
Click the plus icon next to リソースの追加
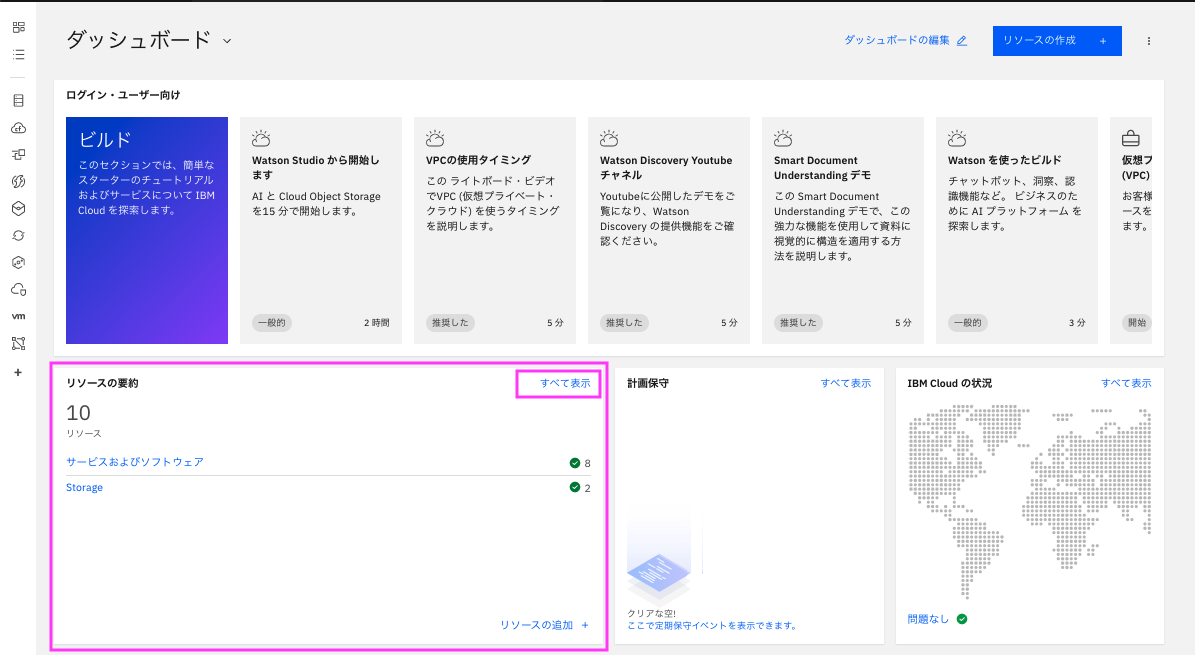585,625
